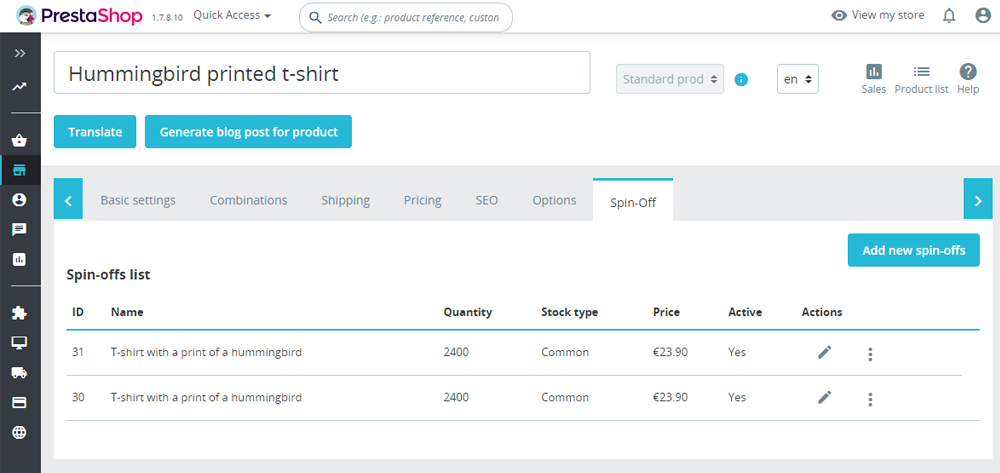Open user profile avatar icon

pyautogui.click(x=983, y=15)
